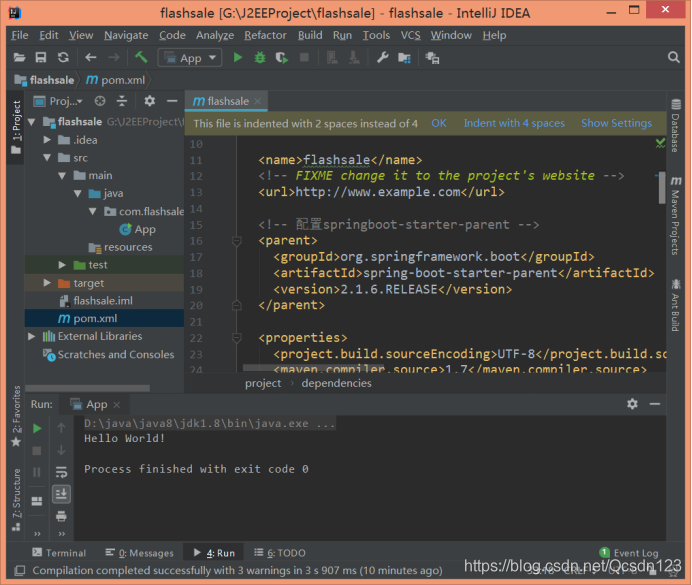The height and width of the screenshot is (585, 692).
Task: Open the Refactor menu
Action: [x=265, y=35]
